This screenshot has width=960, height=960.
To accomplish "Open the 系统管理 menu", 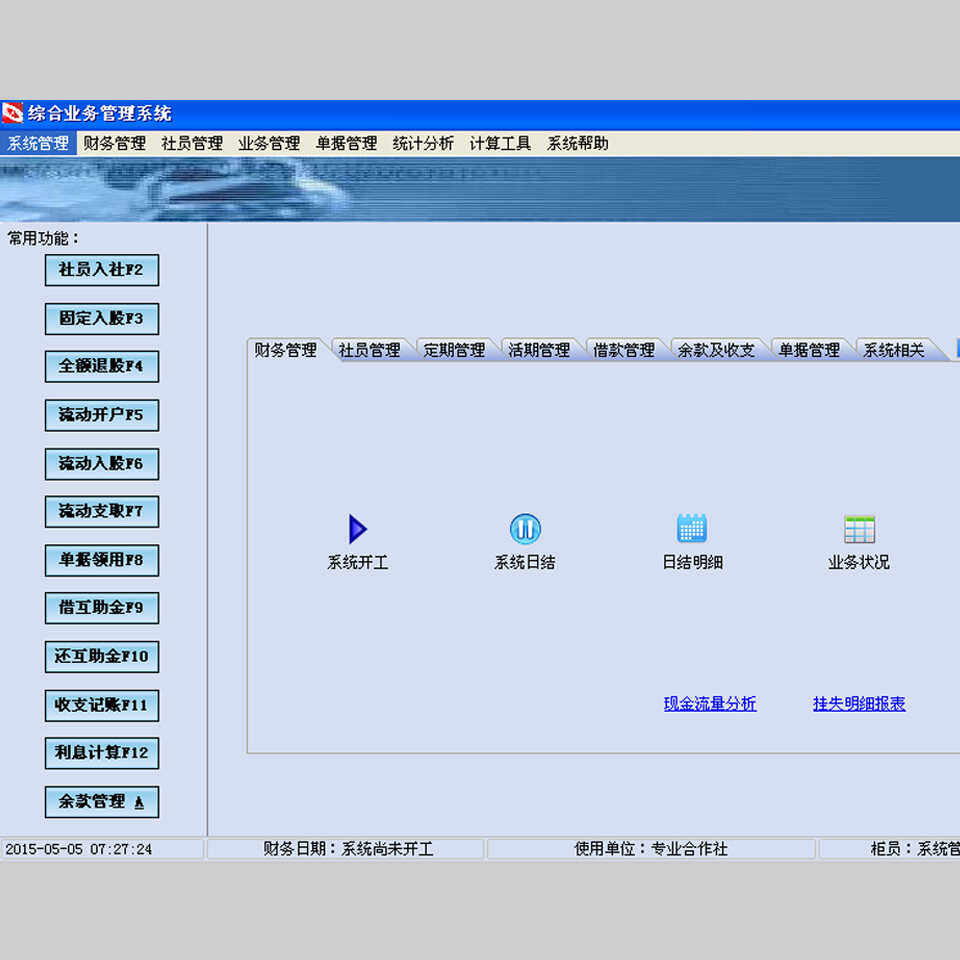I will [x=38, y=143].
